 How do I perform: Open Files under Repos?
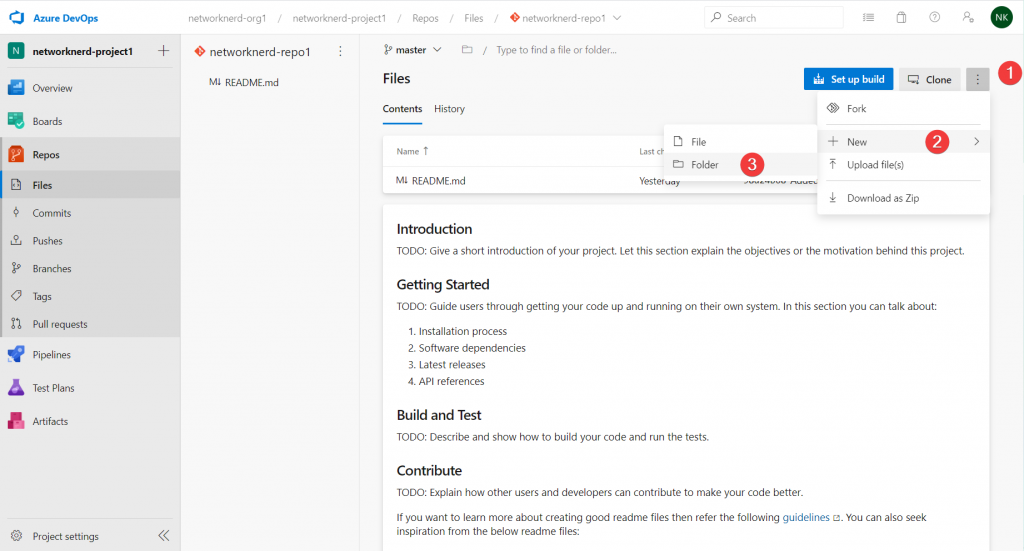90,185
